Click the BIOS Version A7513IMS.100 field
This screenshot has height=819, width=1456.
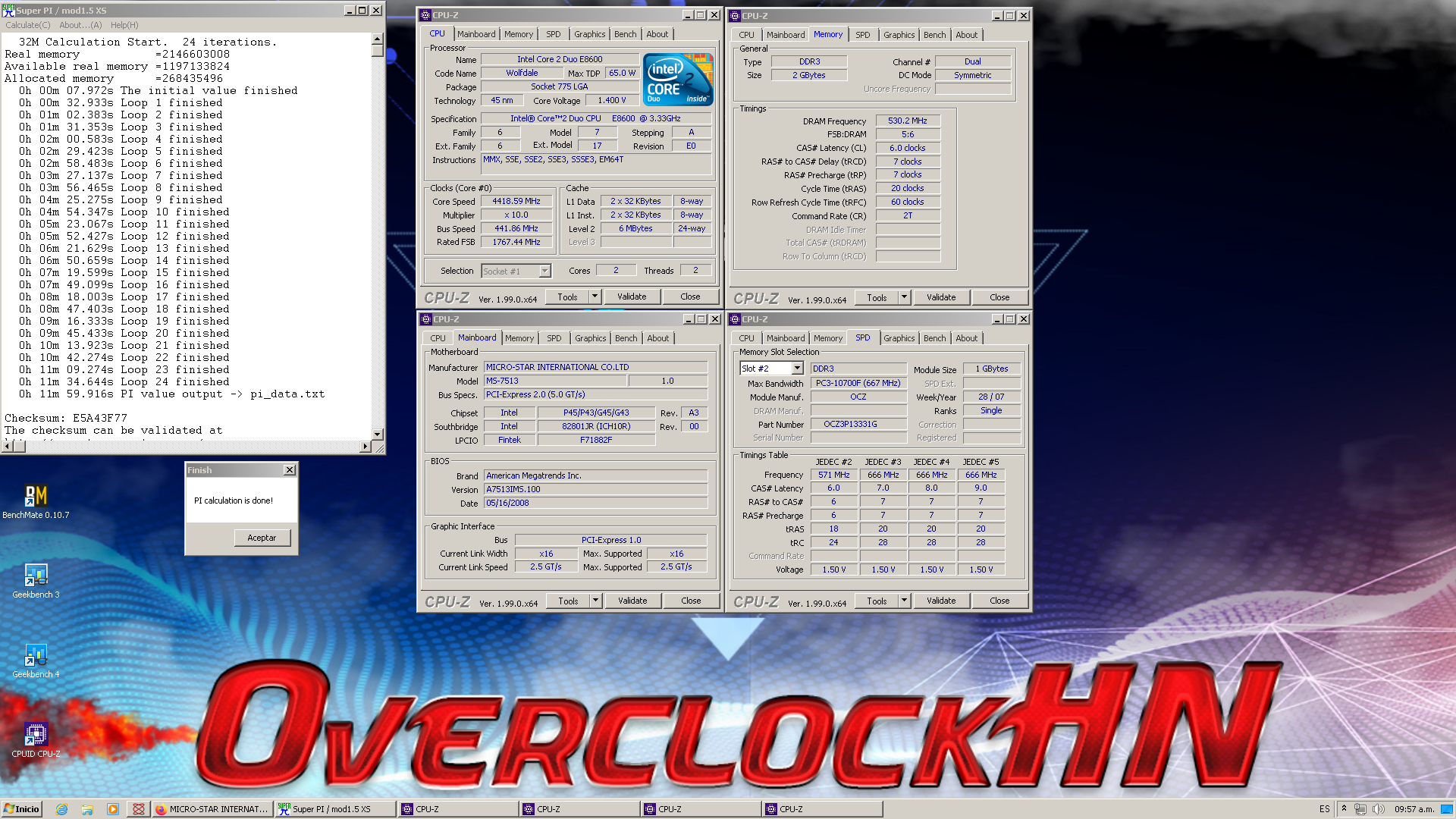click(595, 489)
